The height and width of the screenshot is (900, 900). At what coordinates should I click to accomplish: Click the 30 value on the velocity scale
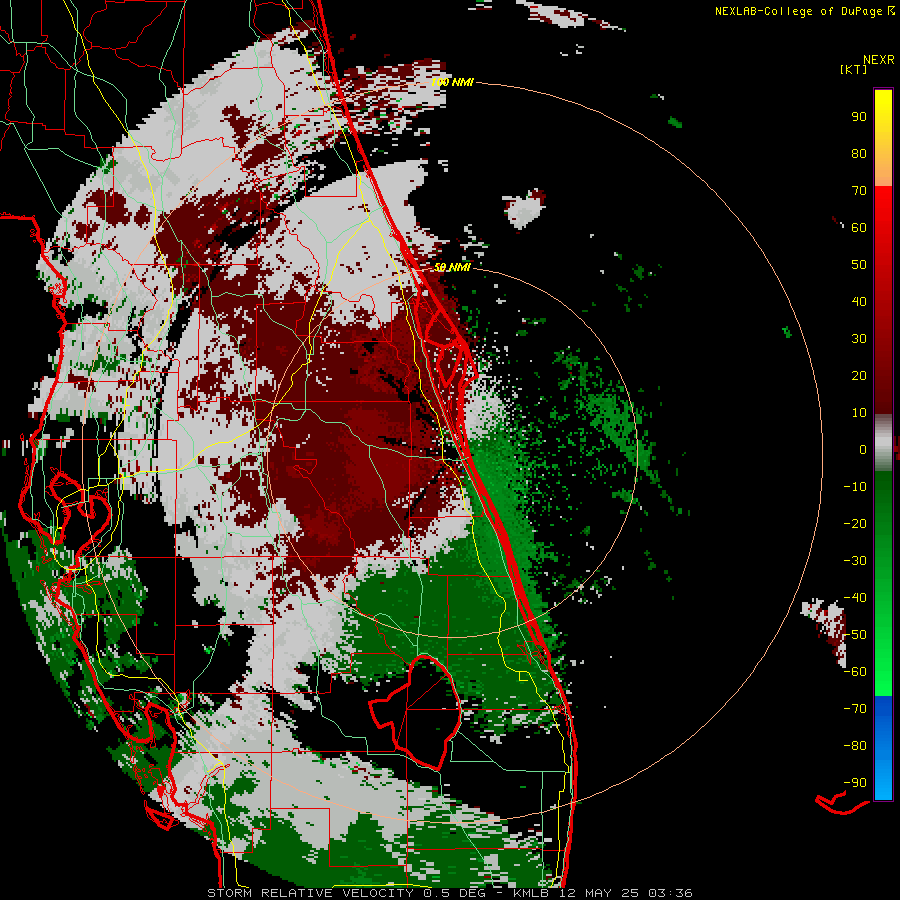pos(859,339)
